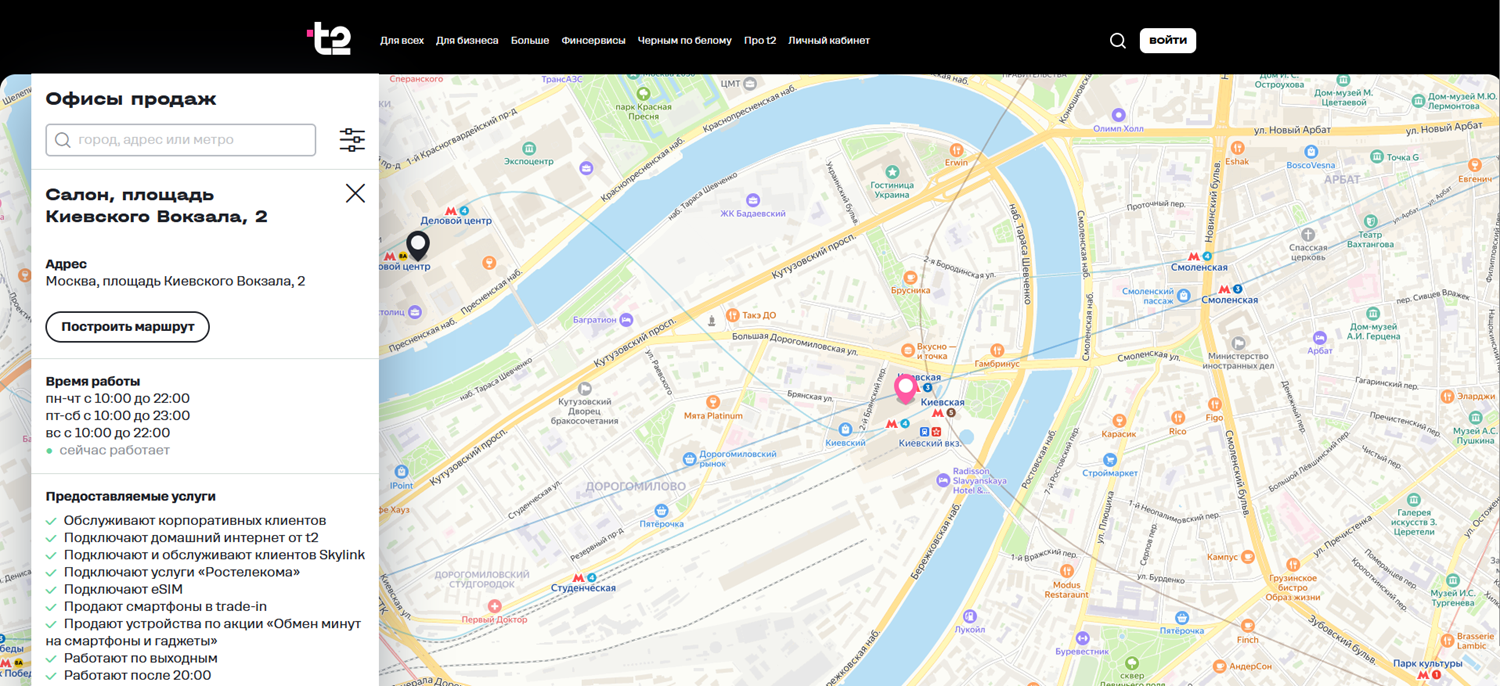The width and height of the screenshot is (1500, 686).
Task: Click the Олимп Холл marker
Action: point(1119,115)
